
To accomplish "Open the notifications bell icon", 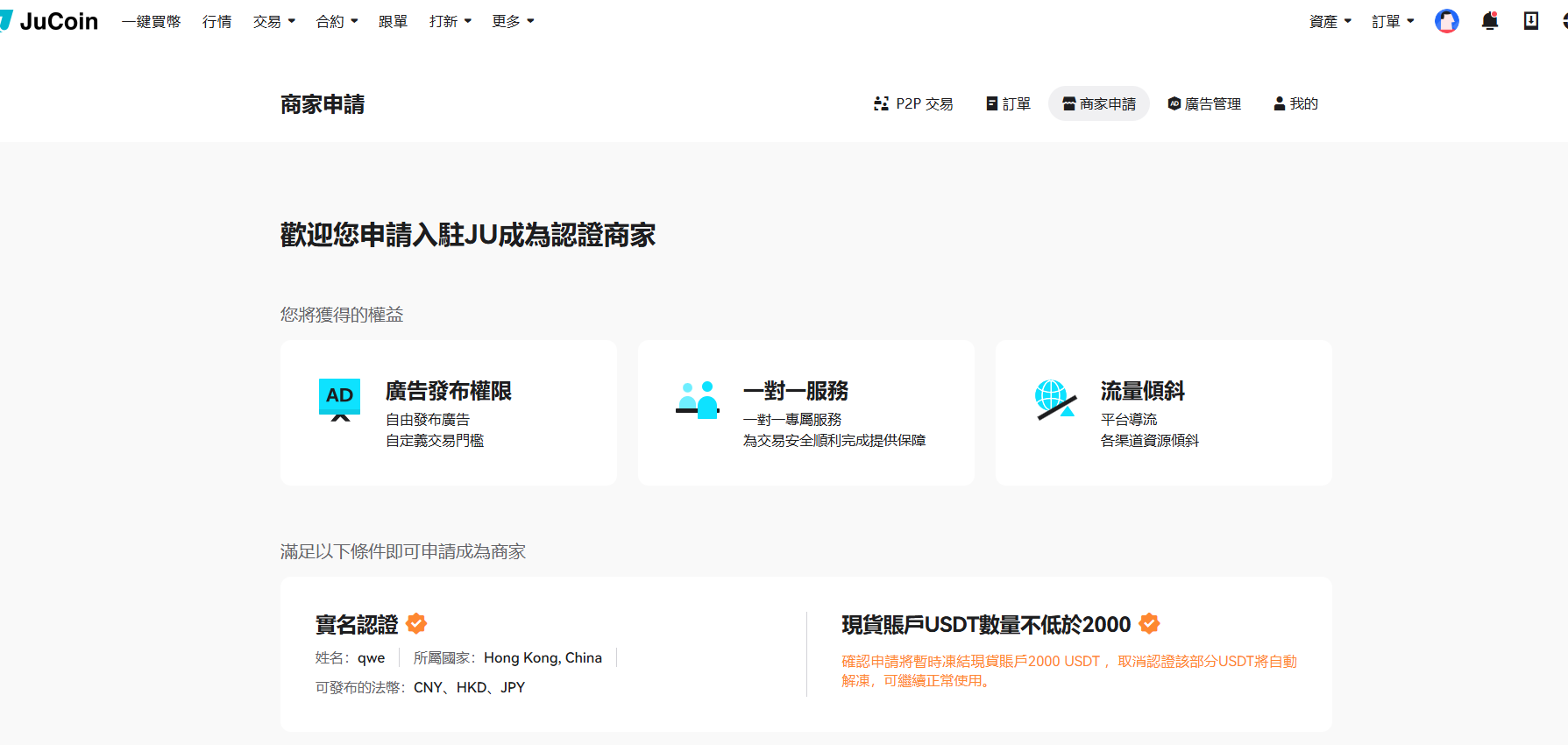I will (1489, 21).
